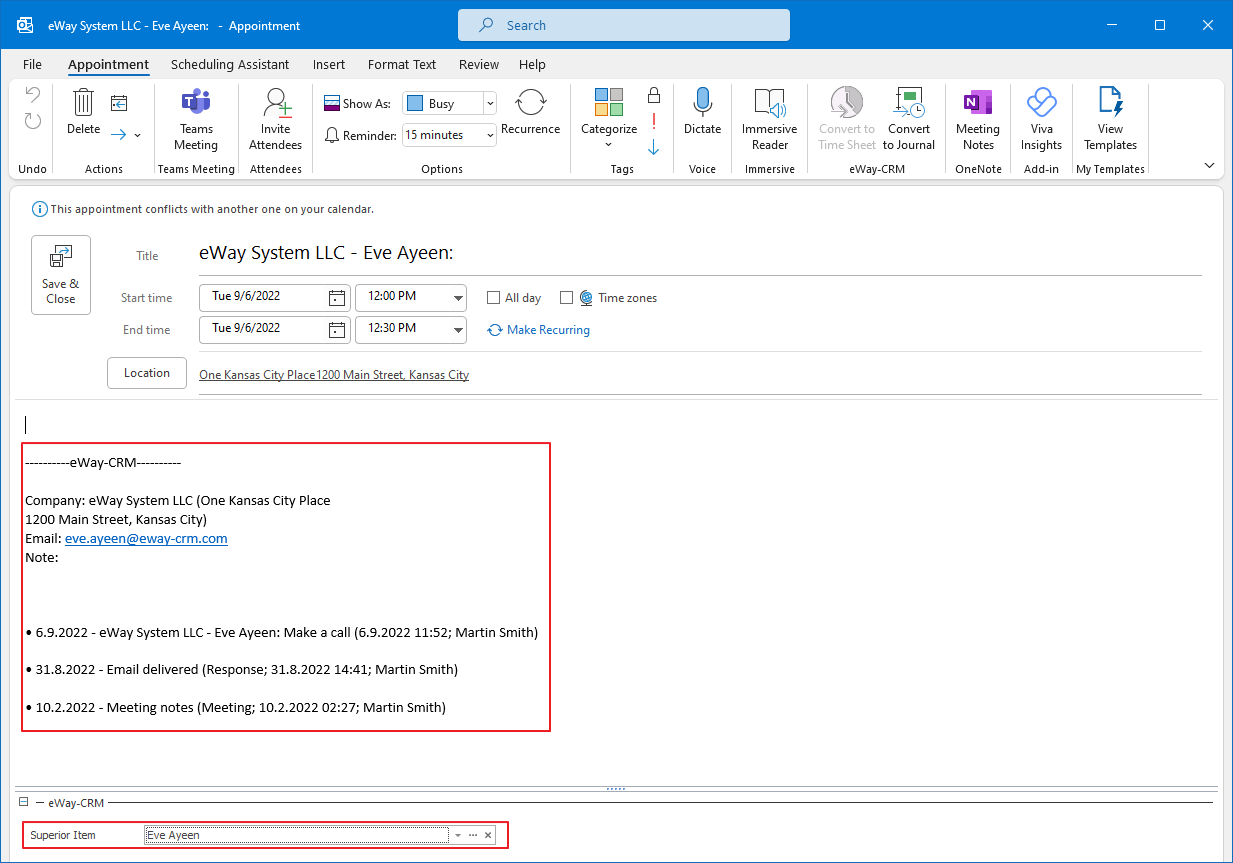
Task: Collapse the ribbon with the chevron
Action: (x=1209, y=165)
